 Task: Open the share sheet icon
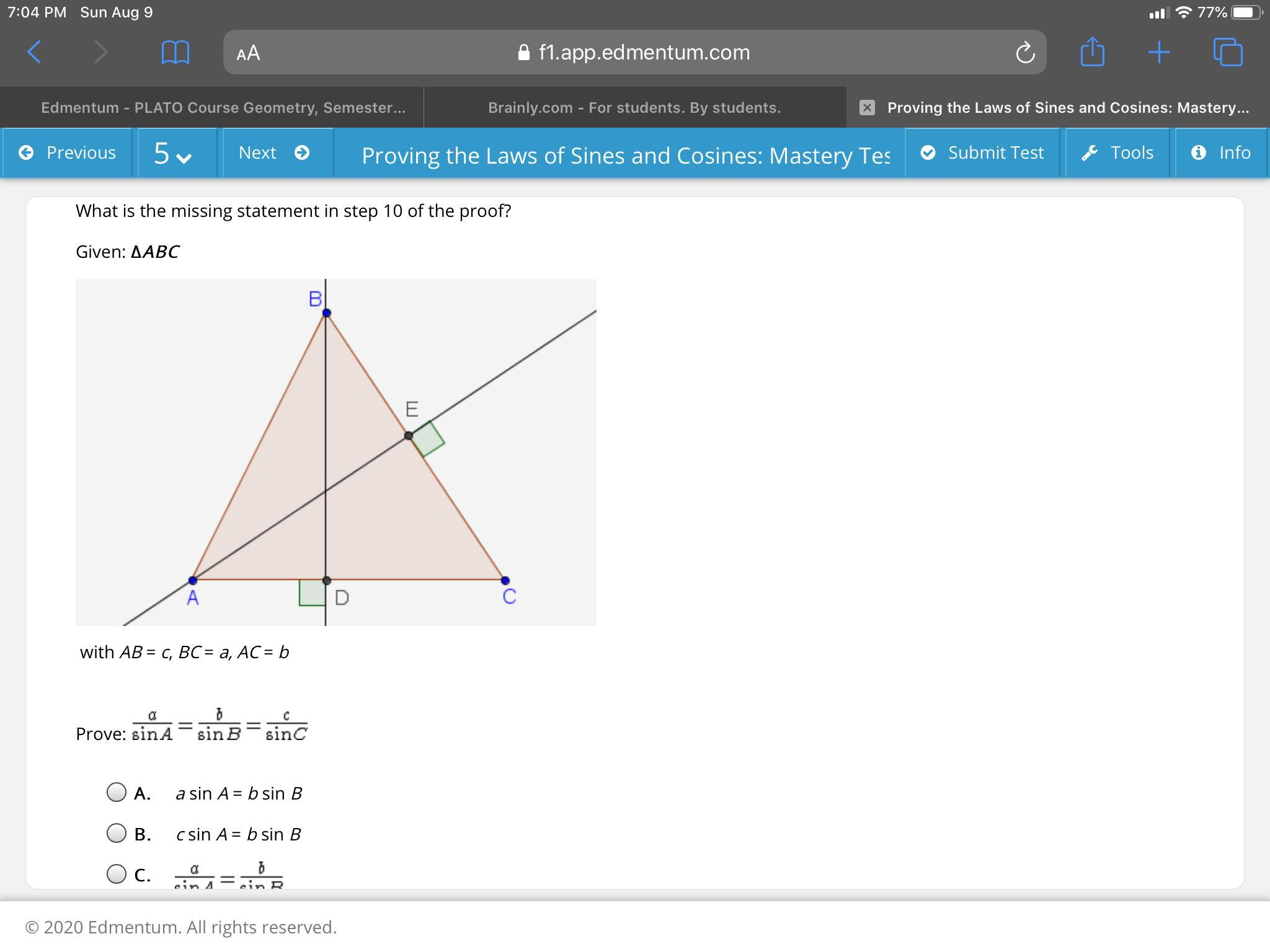pyautogui.click(x=1092, y=51)
